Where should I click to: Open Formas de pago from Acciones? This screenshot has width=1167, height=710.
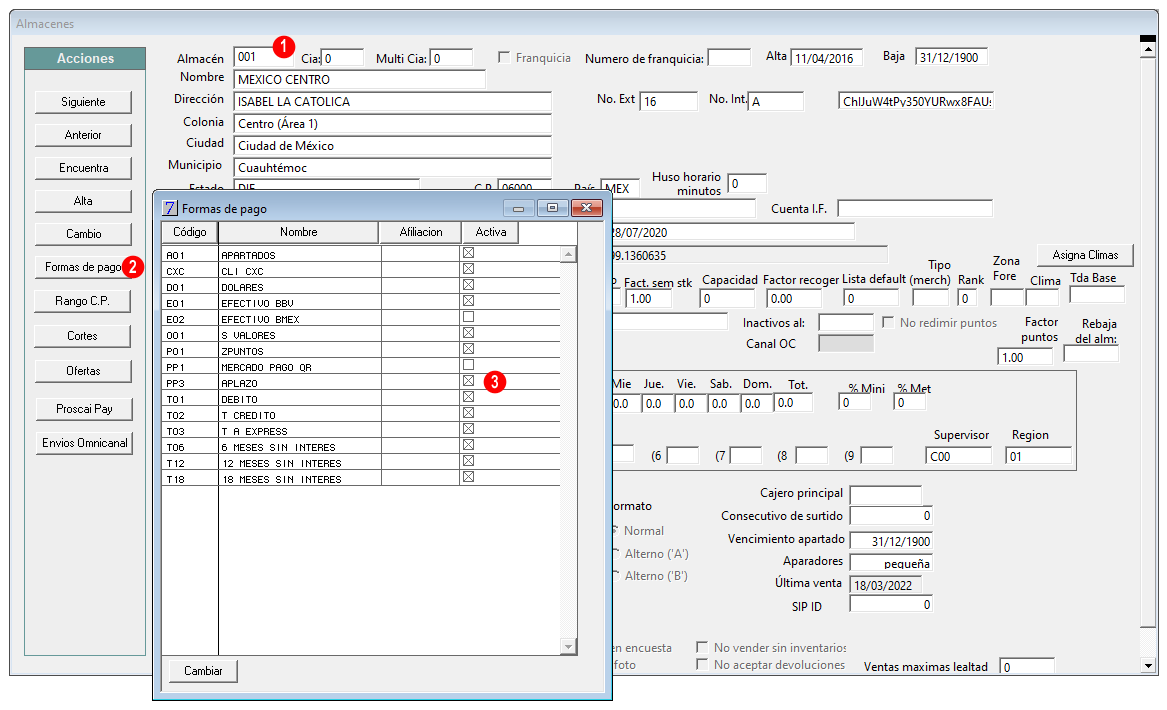[83, 267]
